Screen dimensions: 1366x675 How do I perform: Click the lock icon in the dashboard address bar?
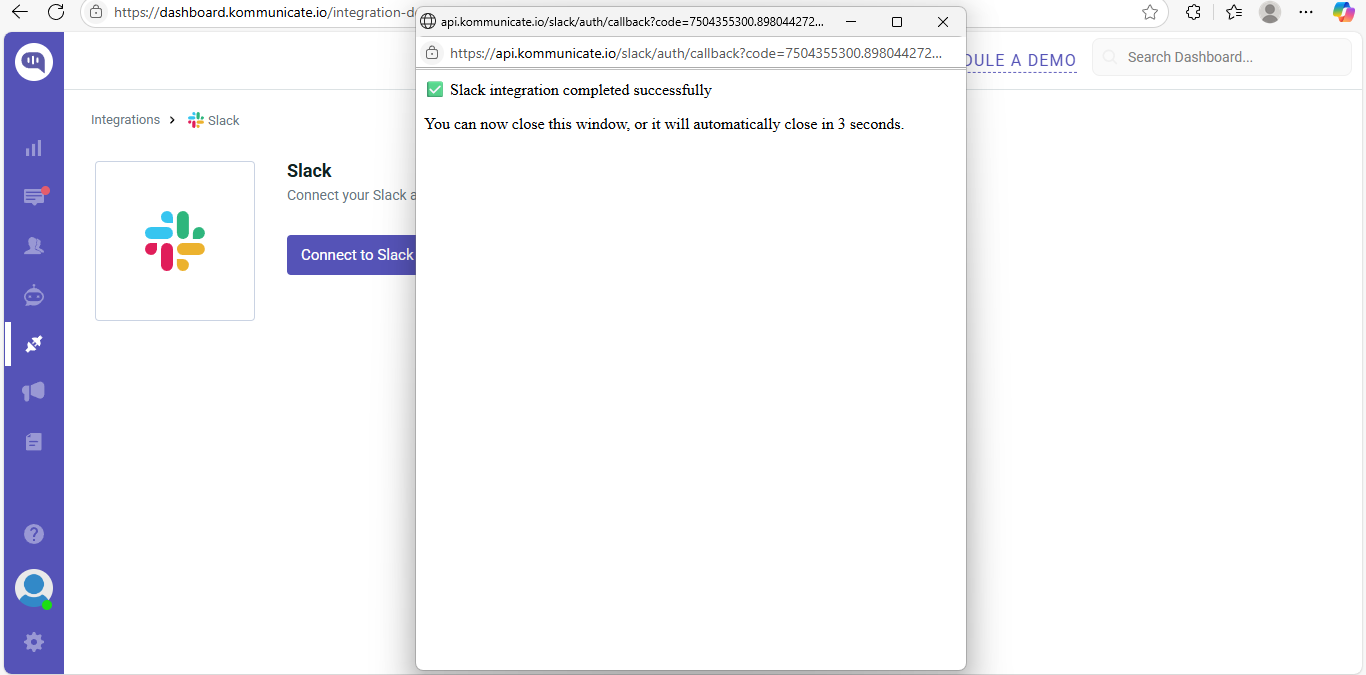pos(96,12)
